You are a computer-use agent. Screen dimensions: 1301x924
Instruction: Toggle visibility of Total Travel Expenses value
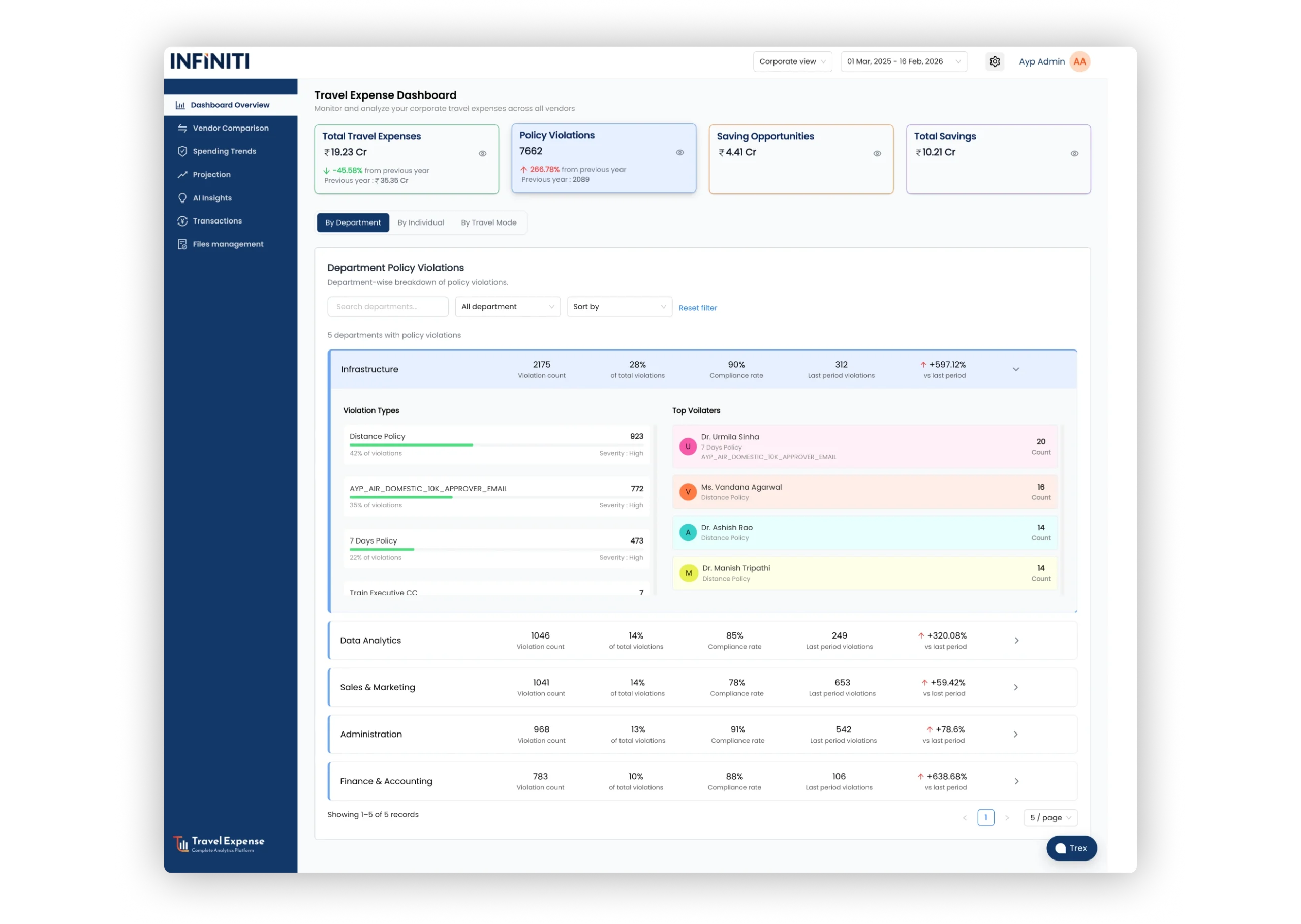point(482,153)
